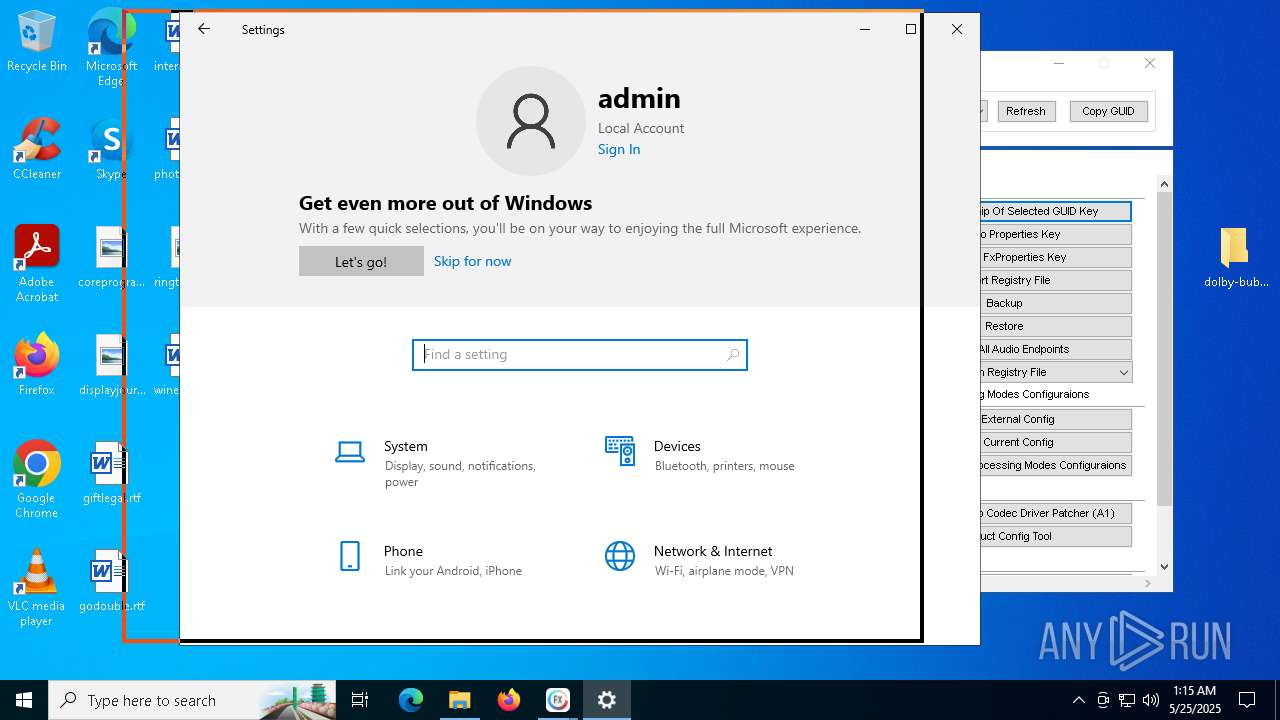Click the FxProperties Key button

pos(1056,257)
